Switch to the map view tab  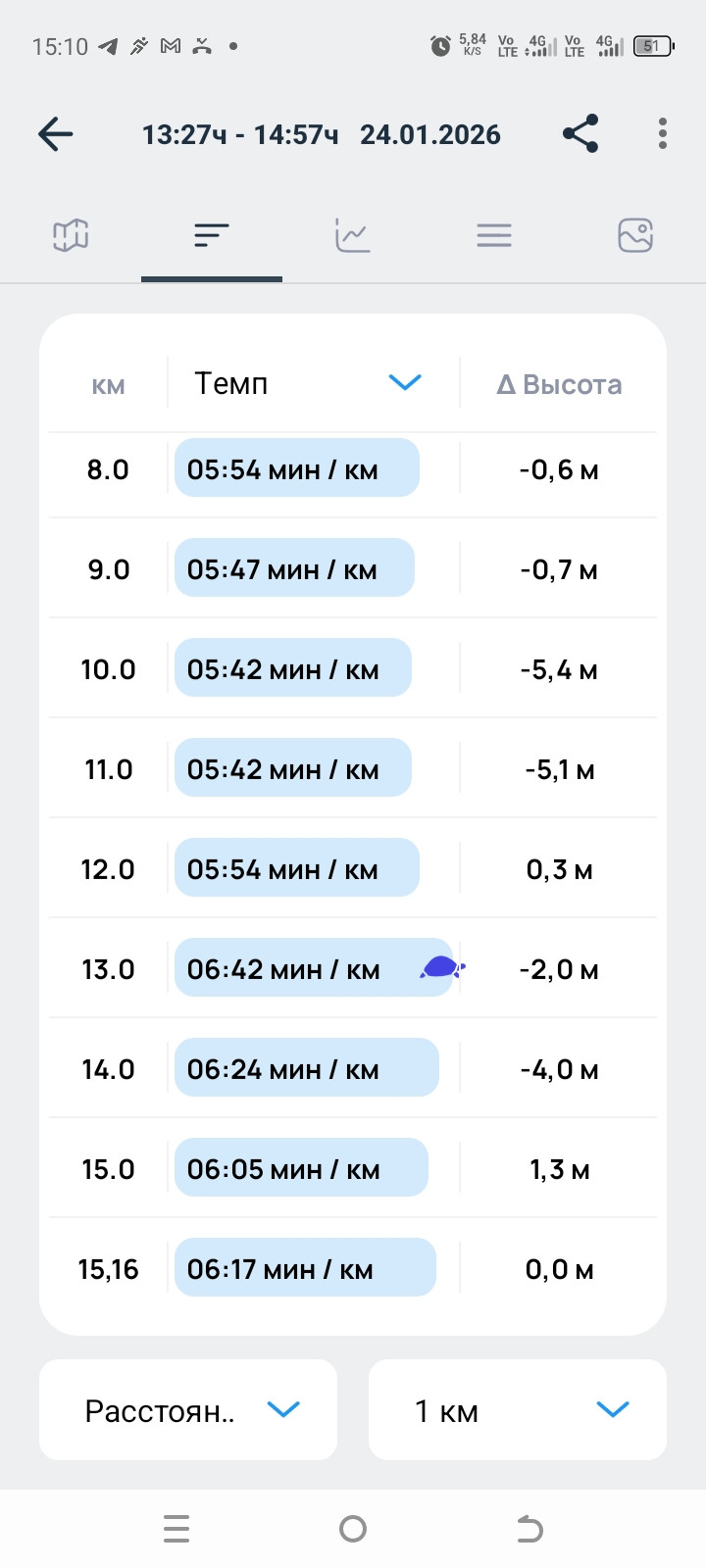click(71, 235)
